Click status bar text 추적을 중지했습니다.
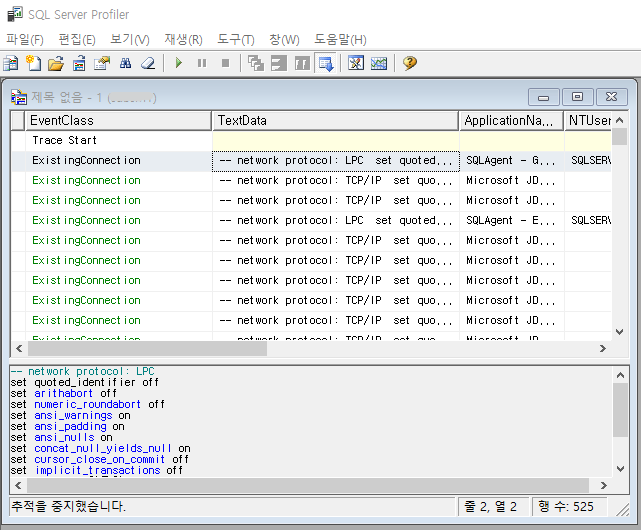Viewport: 641px width, 530px height. click(x=68, y=507)
